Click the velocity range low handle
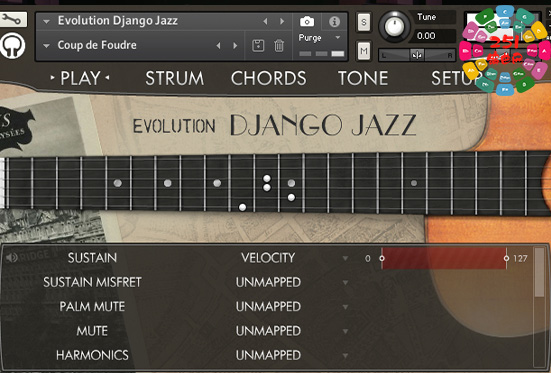Screen dimensions: 551x373 click(382, 258)
